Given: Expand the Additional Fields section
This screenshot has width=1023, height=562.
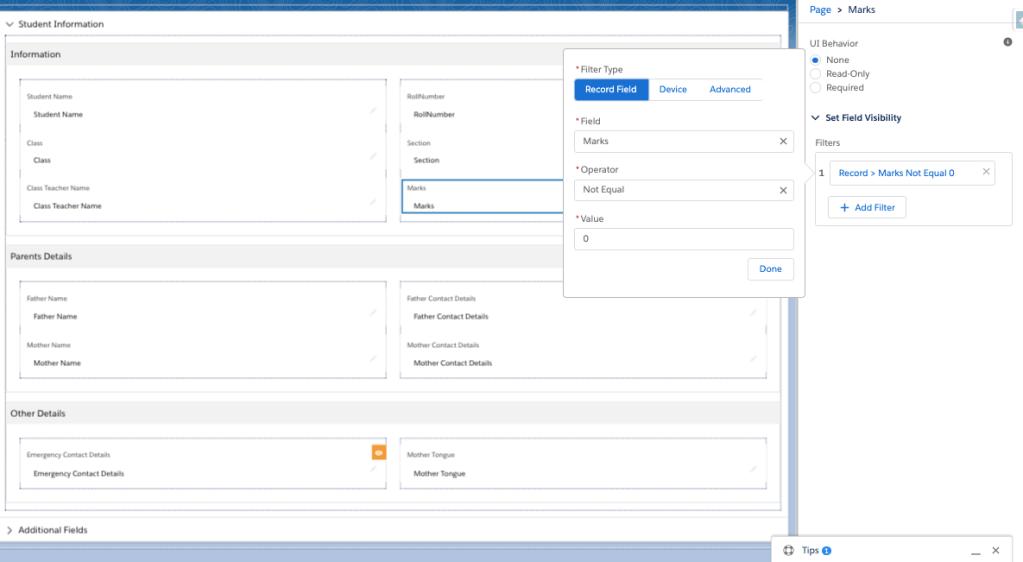Looking at the screenshot, I should coord(10,530).
